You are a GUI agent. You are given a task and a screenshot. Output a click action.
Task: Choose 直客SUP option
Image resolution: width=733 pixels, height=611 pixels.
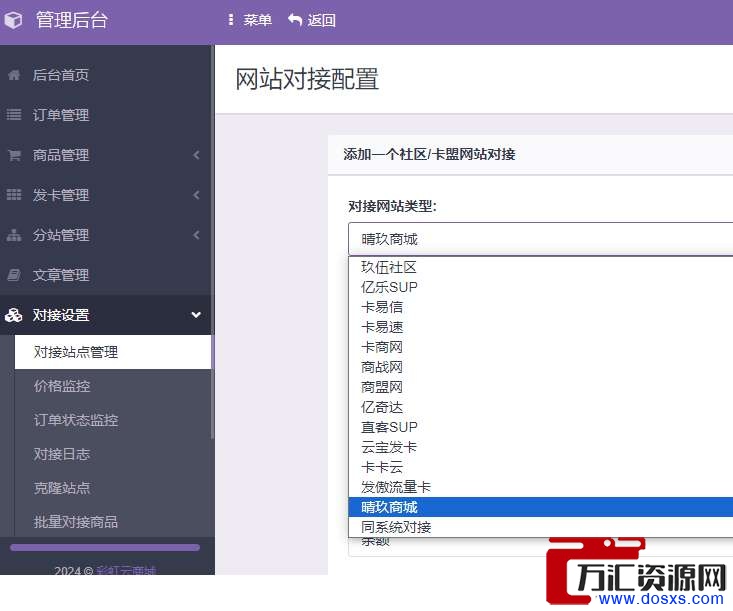pyautogui.click(x=540, y=427)
